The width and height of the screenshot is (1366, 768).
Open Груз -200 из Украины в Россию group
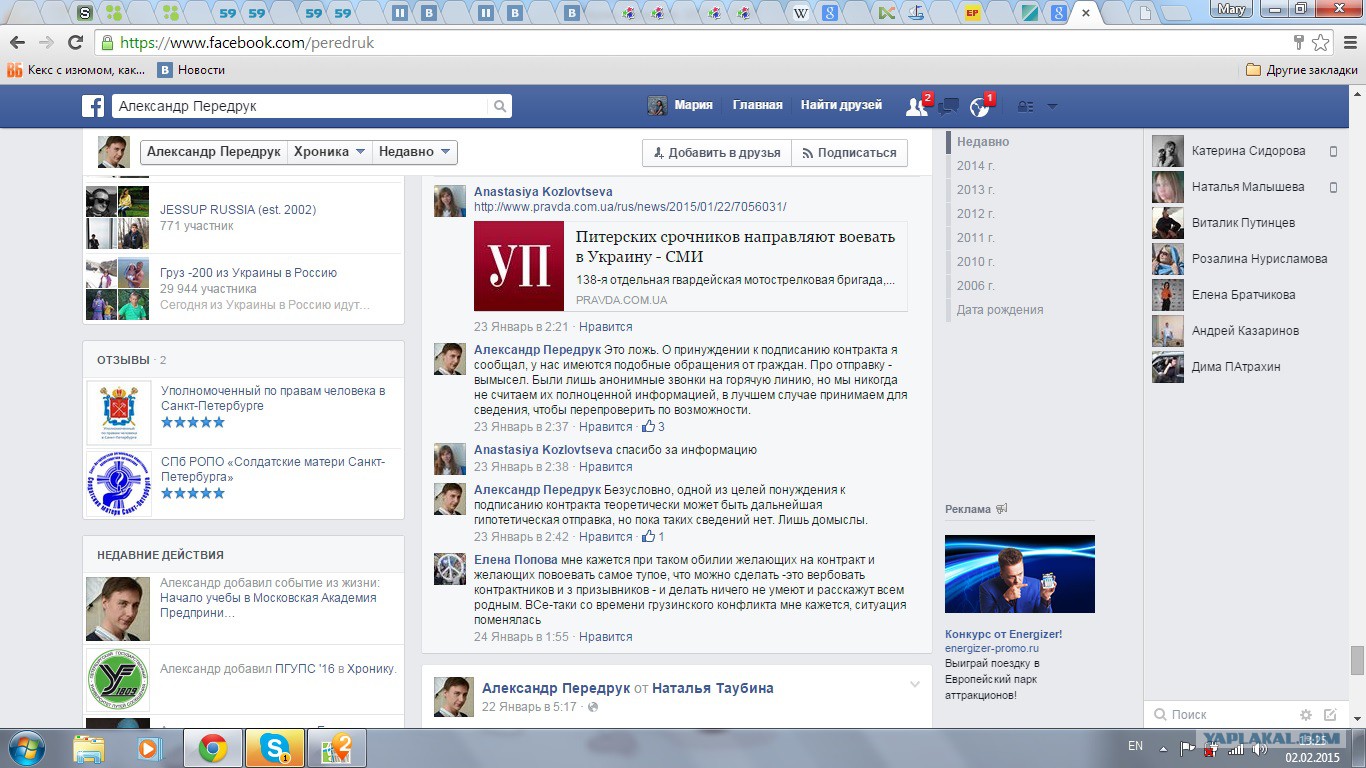248,273
